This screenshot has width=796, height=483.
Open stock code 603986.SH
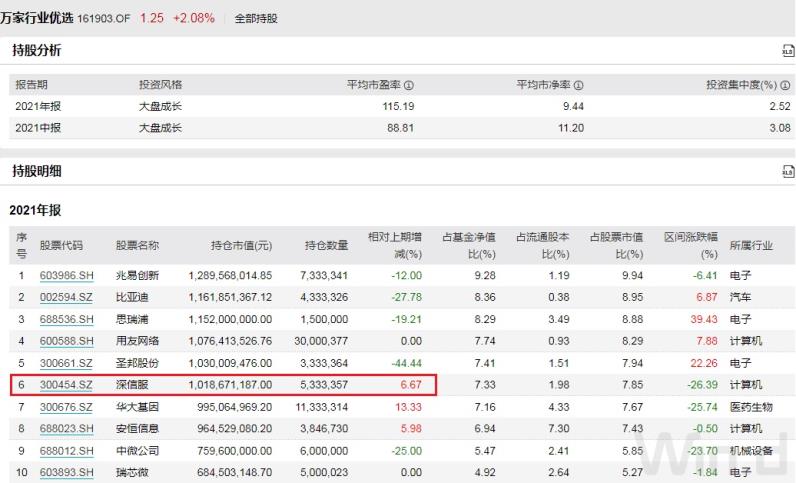(x=67, y=276)
